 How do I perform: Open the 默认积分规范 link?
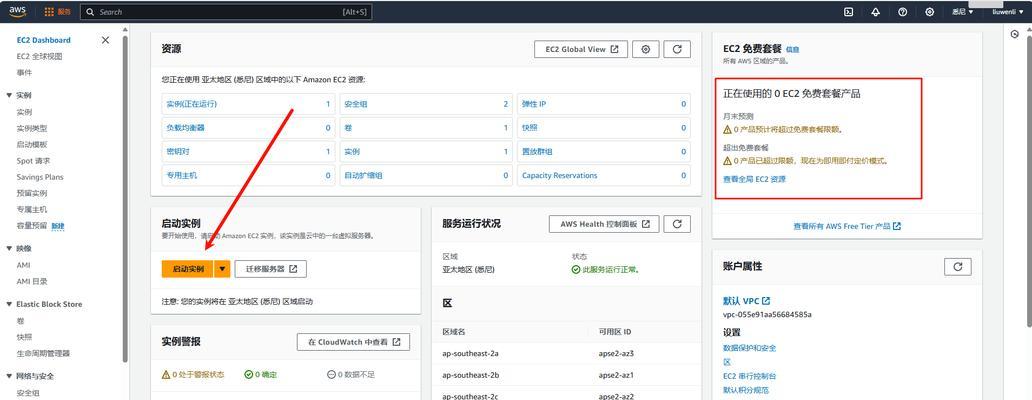[746, 390]
